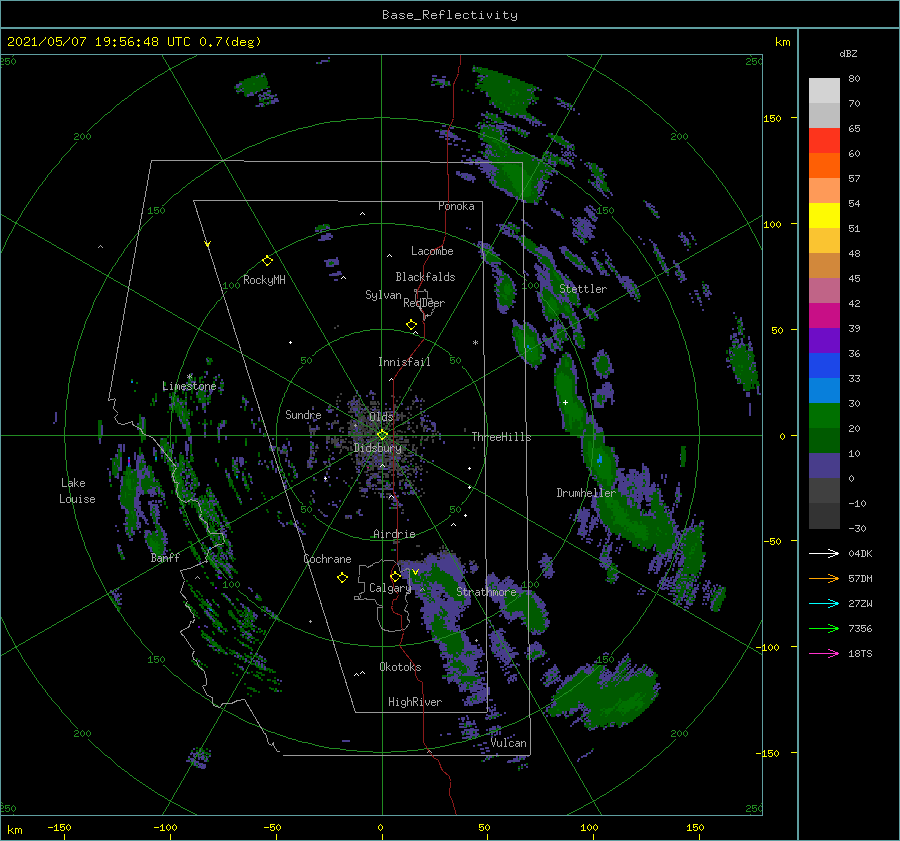Click the -150 tick on bottom km axis
Screen dimensions: 900x841
pyautogui.click(x=59, y=828)
